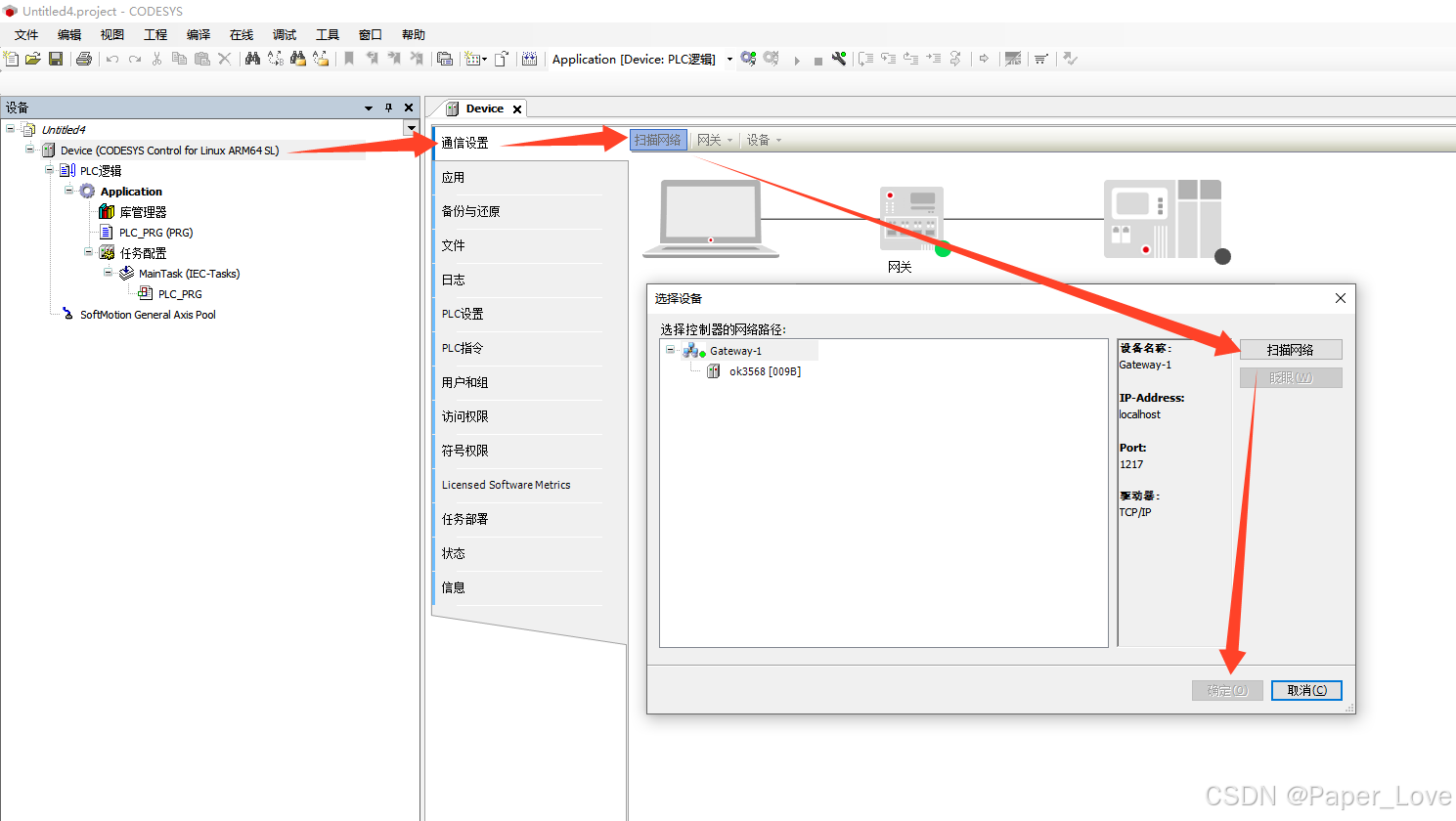Click the Start play arrow icon
Screen dimensions: 1456x821
(x=797, y=60)
